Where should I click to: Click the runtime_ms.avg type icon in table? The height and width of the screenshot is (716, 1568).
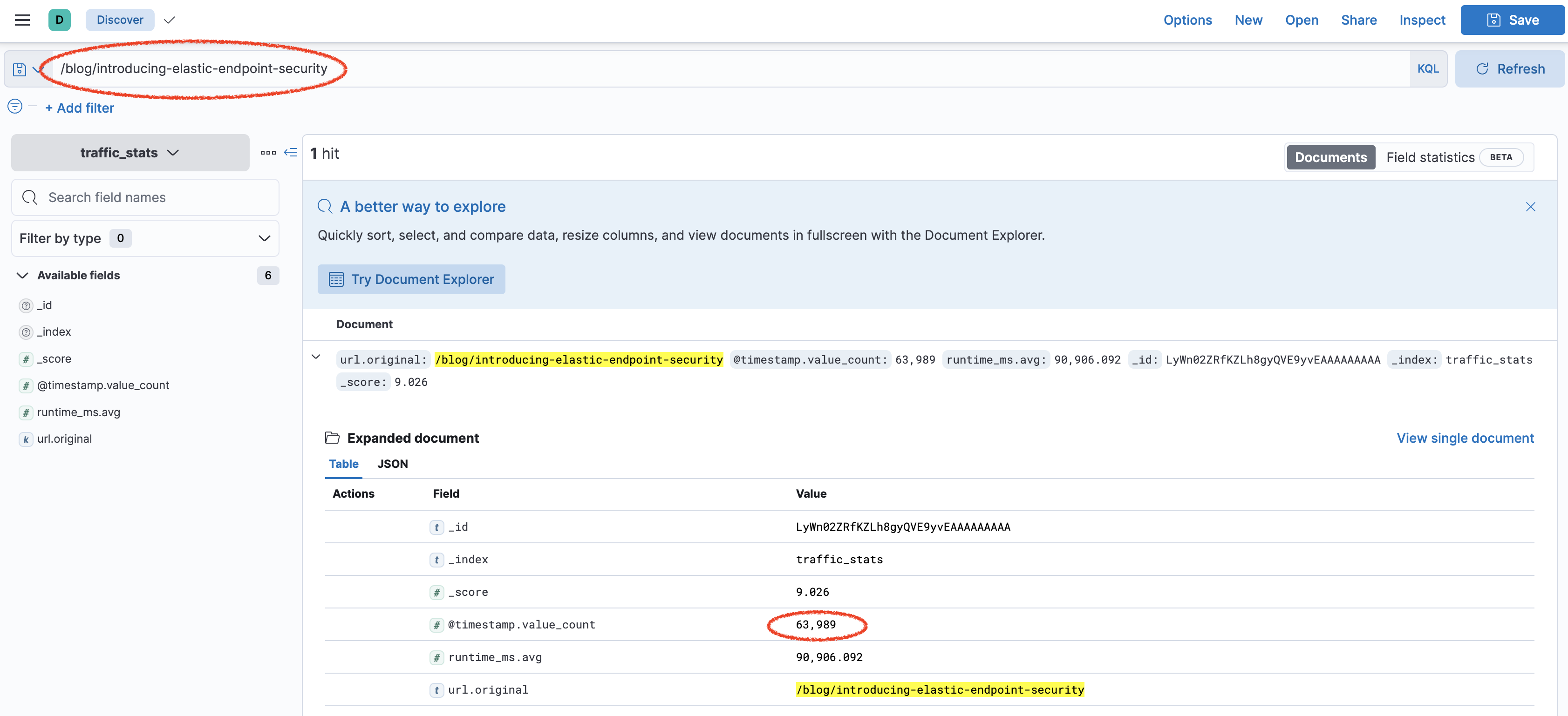(x=436, y=658)
